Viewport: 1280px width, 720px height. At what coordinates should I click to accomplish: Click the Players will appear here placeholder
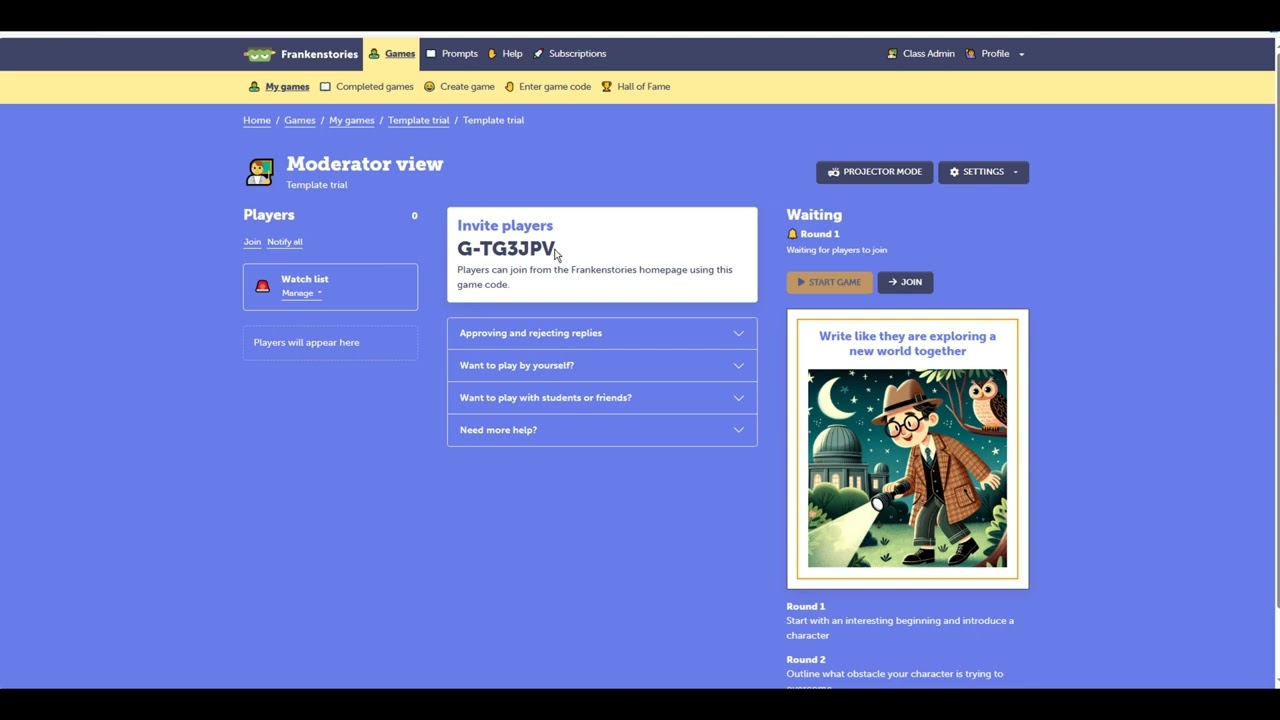tap(330, 343)
